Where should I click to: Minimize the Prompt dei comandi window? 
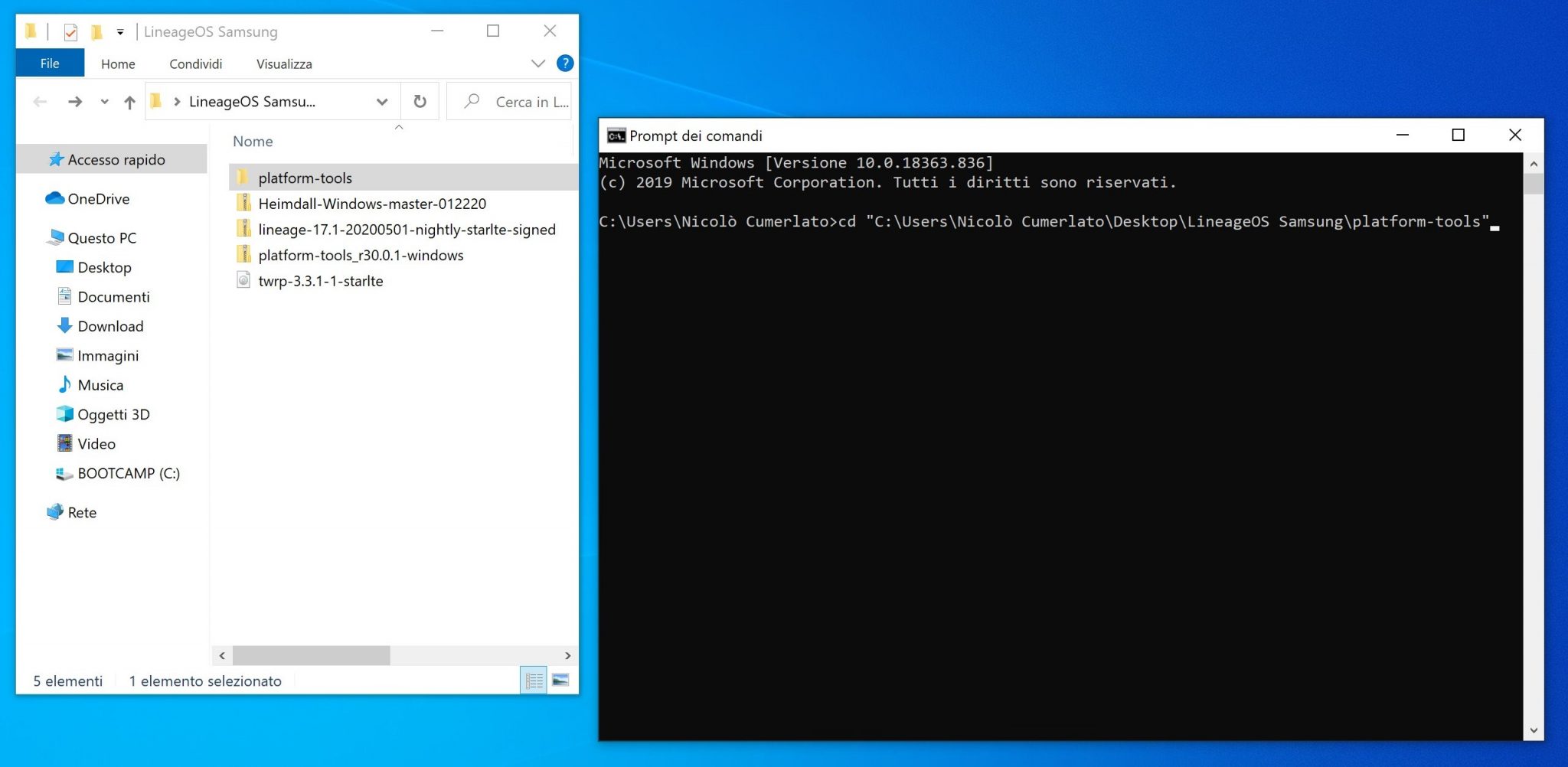coord(1403,135)
